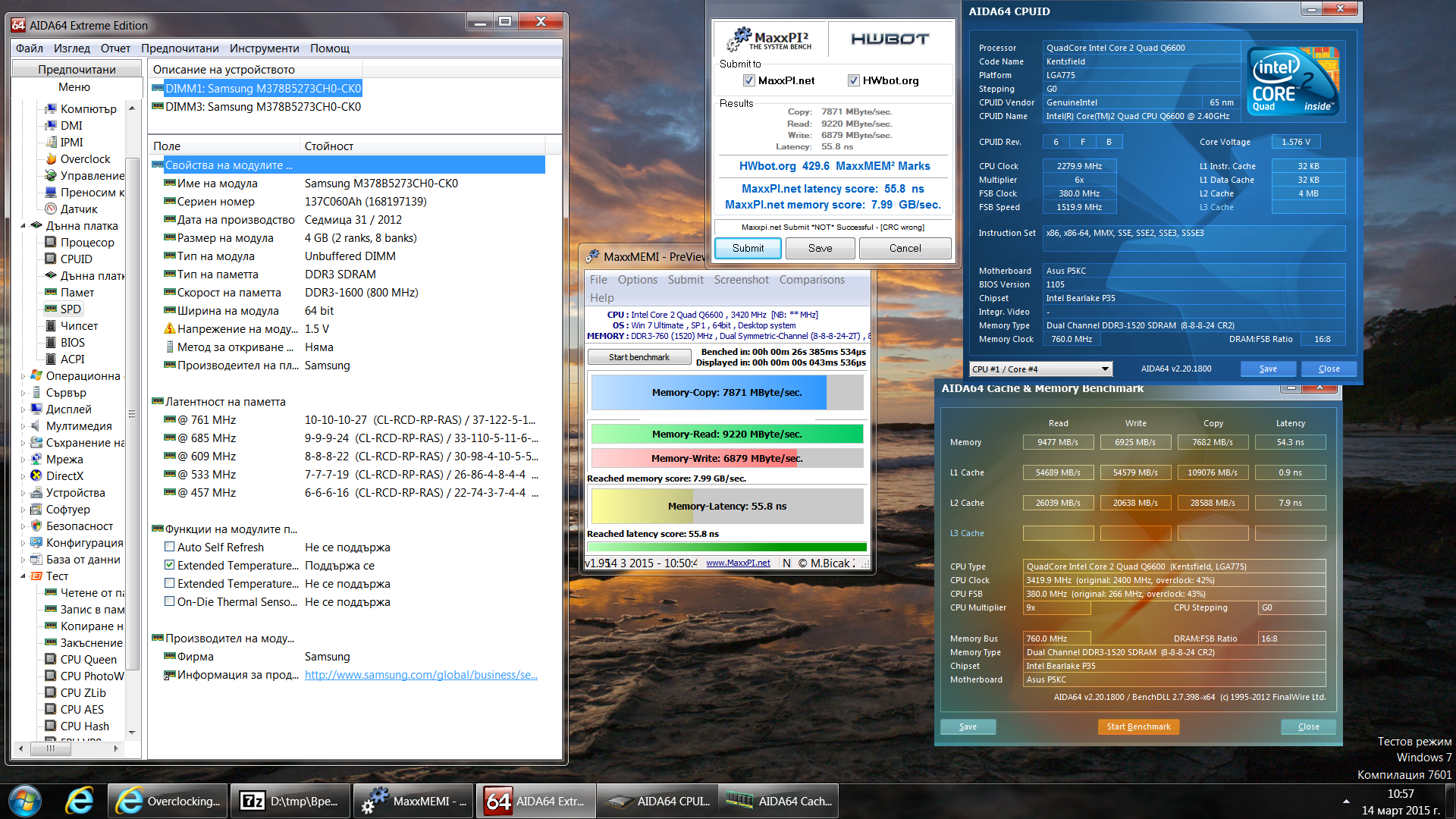Click the BIOS icon in the tree
1456x819 pixels.
tap(51, 343)
